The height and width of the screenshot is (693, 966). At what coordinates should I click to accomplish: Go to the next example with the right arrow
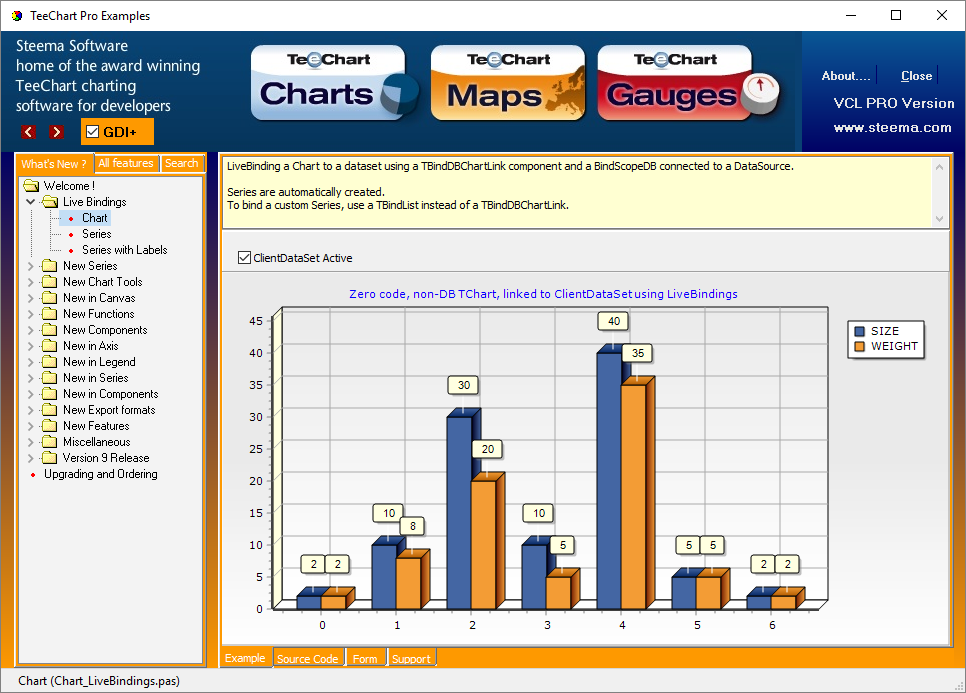point(57,132)
